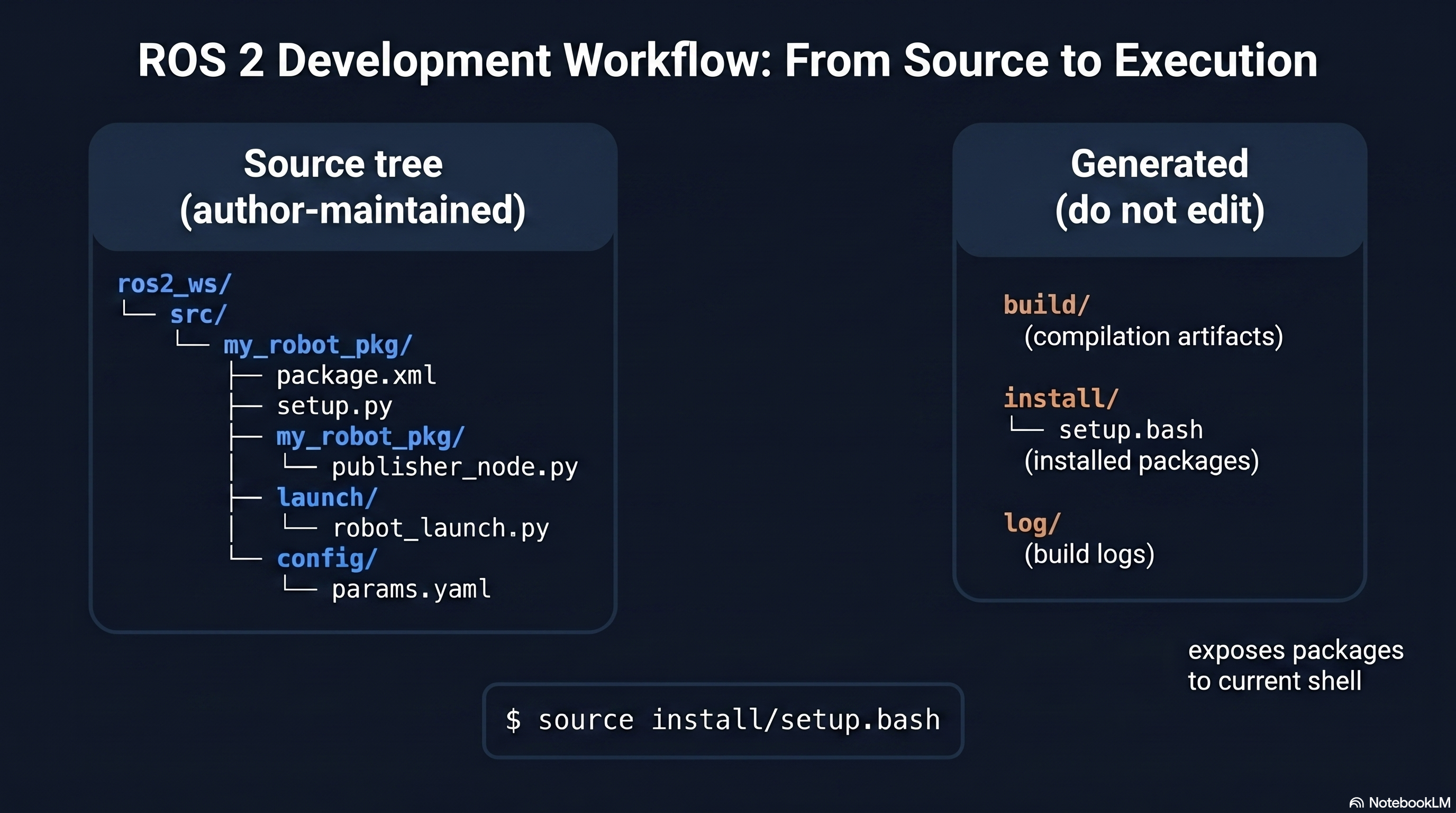Select the 'src/' folder entry
This screenshot has width=1456, height=813.
click(x=198, y=314)
